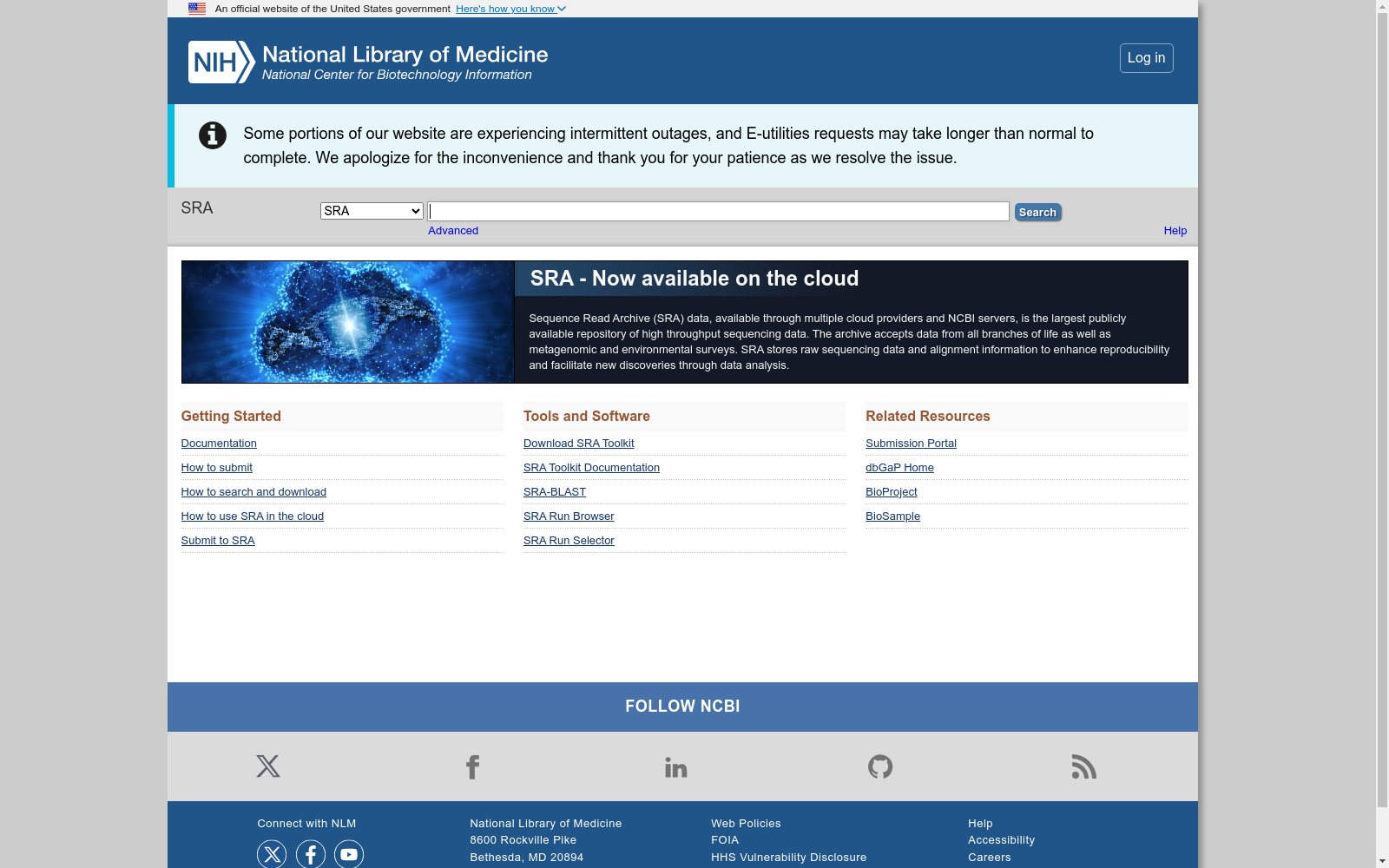Open BioSample link
Screen dimensions: 1389x868
coord(892,516)
